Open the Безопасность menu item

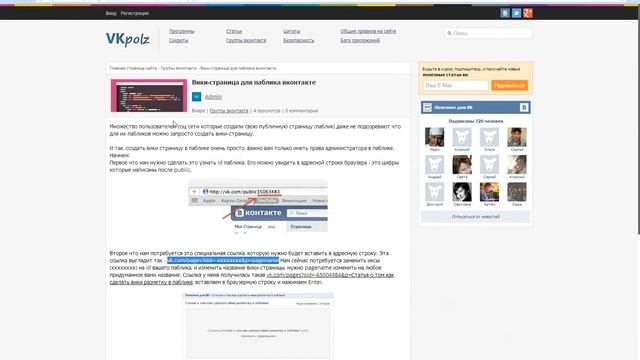click(299, 40)
